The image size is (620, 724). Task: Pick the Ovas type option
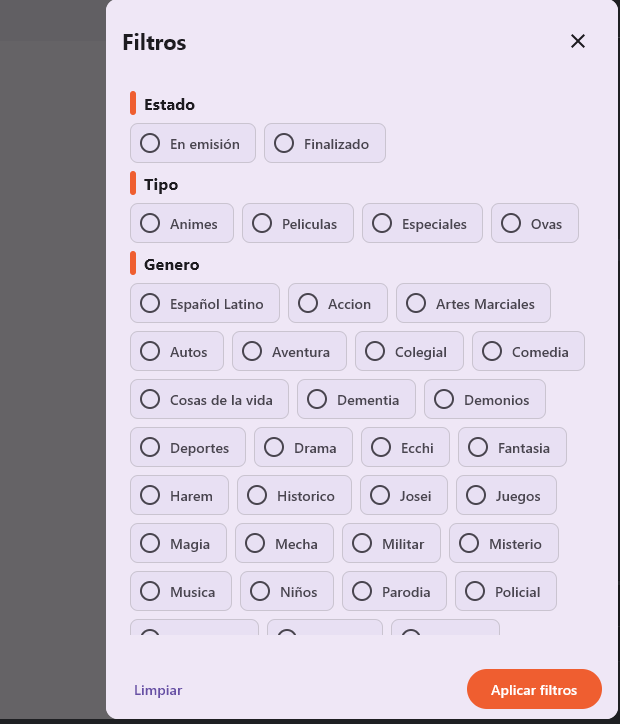534,224
